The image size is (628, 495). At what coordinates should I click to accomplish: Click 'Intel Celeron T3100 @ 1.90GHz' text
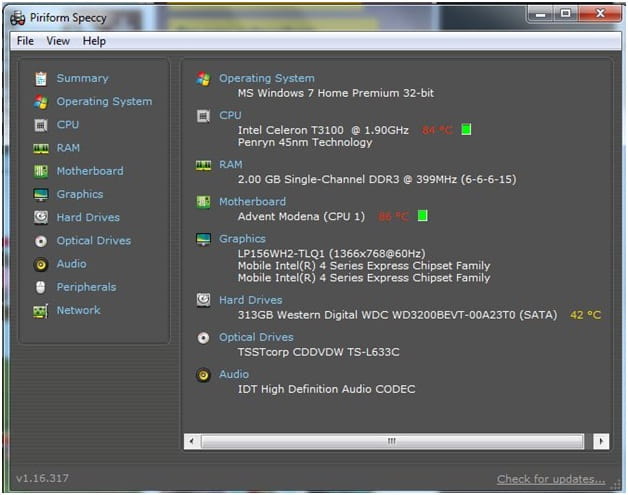tap(323, 130)
